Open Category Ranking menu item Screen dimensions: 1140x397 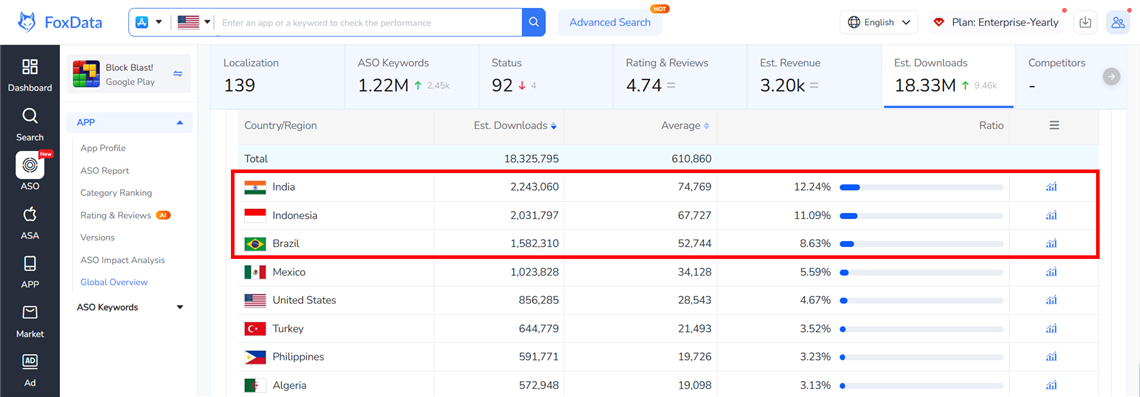(116, 193)
